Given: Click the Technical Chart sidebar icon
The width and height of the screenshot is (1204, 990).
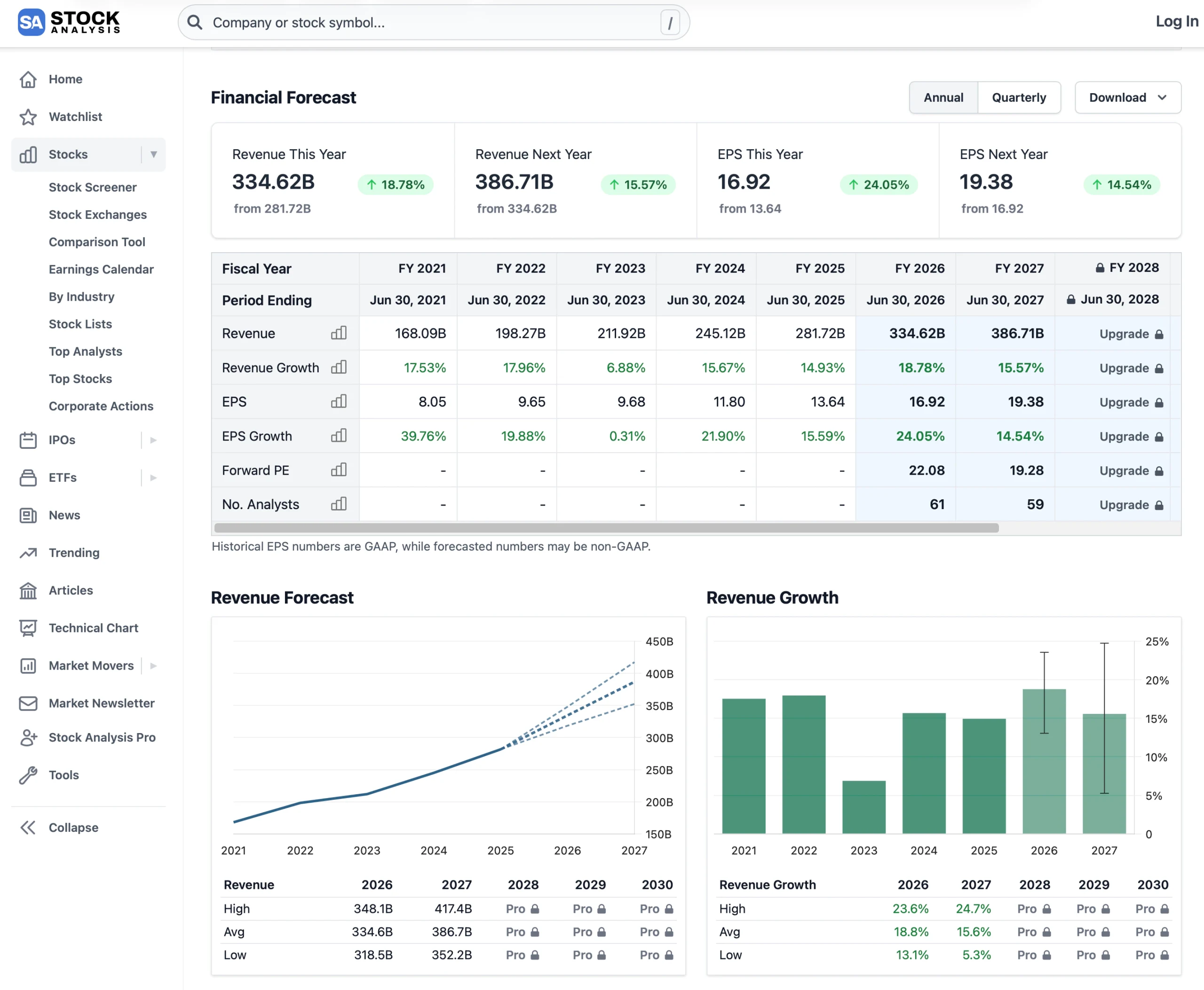Looking at the screenshot, I should pyautogui.click(x=28, y=628).
